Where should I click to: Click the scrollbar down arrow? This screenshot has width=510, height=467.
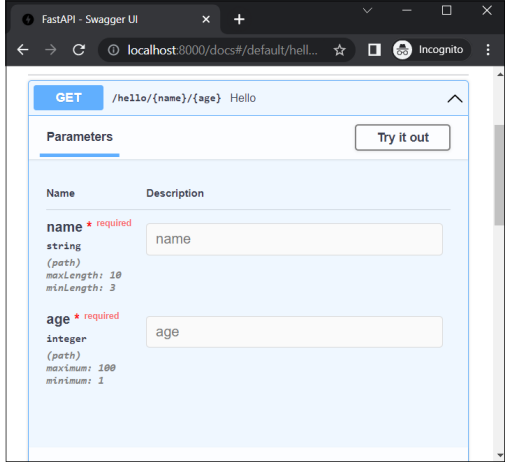[x=500, y=455]
